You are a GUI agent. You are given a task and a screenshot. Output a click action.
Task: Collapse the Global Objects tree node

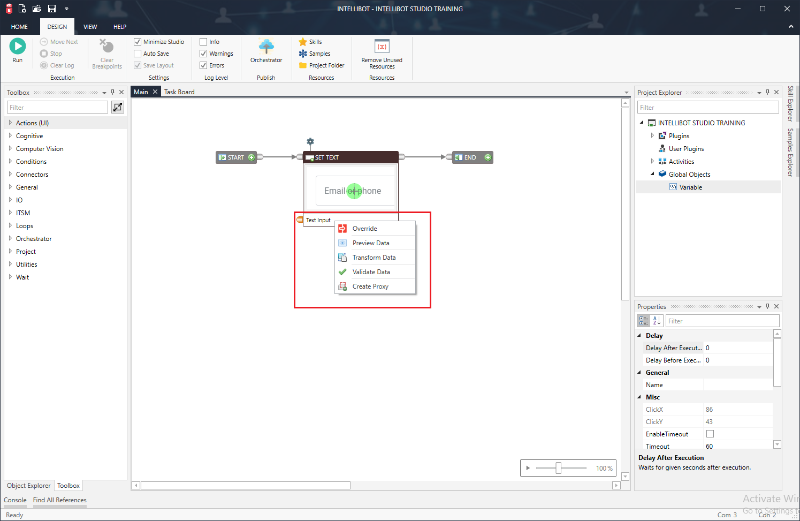tap(652, 174)
